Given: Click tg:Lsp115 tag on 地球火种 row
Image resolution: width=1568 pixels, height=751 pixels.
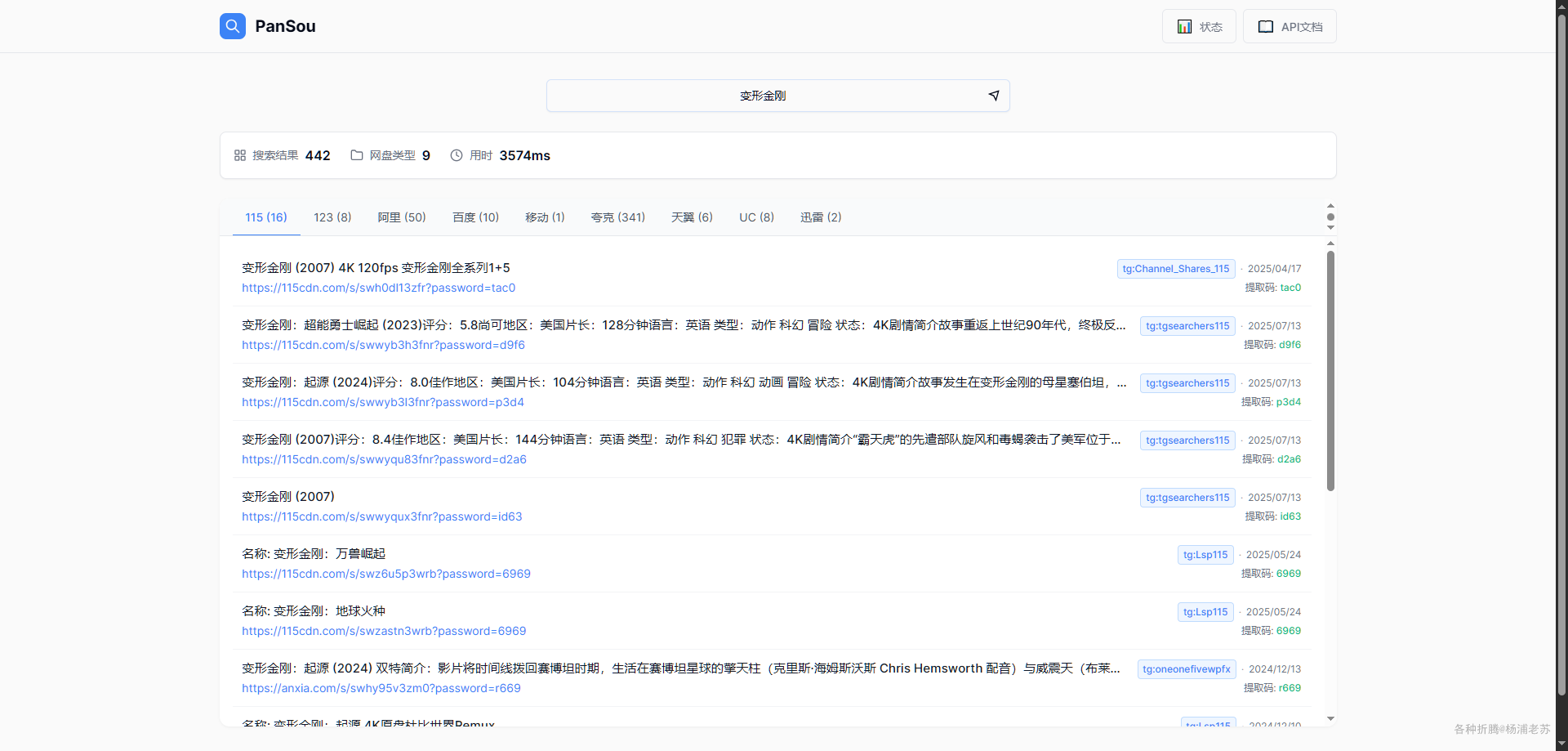Looking at the screenshot, I should click(x=1205, y=612).
